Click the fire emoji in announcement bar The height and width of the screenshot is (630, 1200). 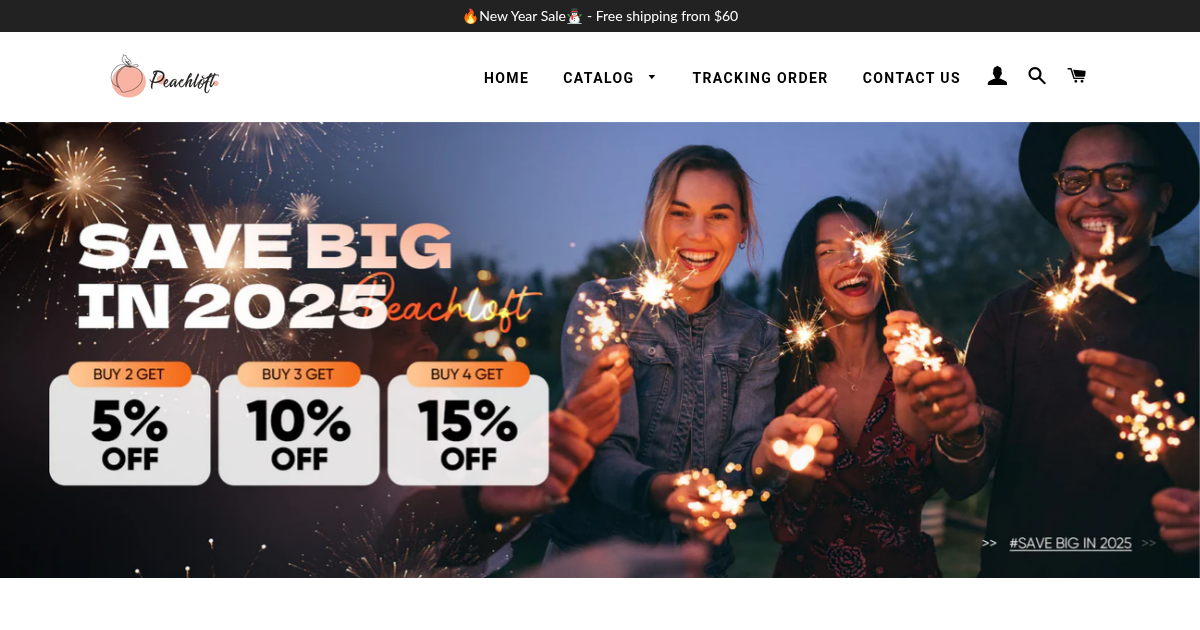click(470, 16)
